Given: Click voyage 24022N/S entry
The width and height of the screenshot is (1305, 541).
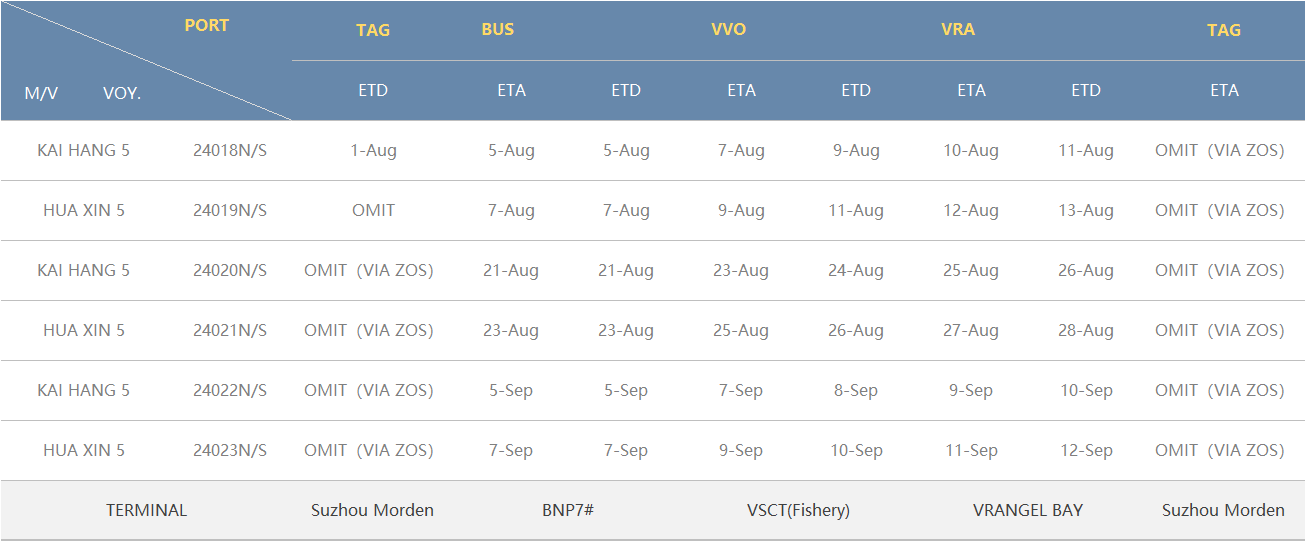Looking at the screenshot, I should coord(230,391).
